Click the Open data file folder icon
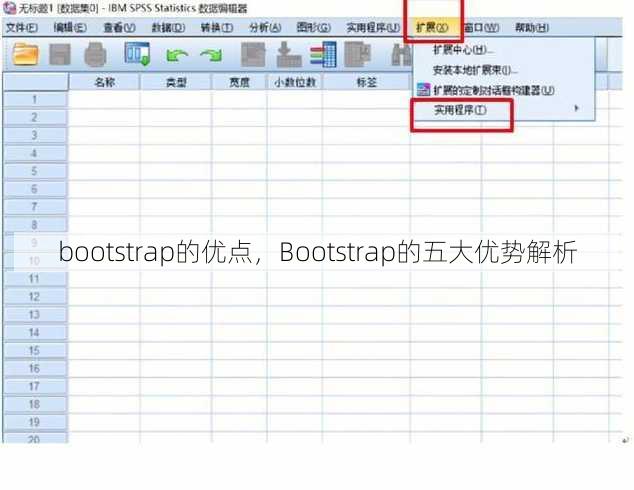This screenshot has height=490, width=634. click(x=25, y=54)
